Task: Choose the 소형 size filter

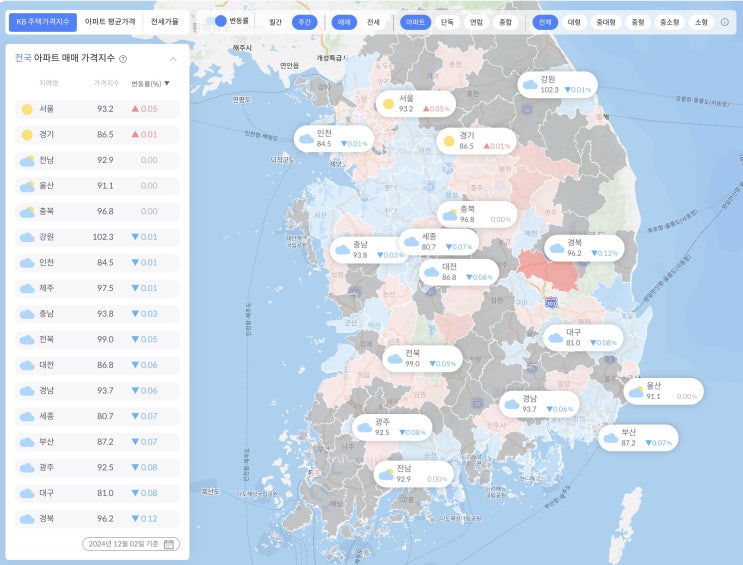Action: [x=701, y=22]
